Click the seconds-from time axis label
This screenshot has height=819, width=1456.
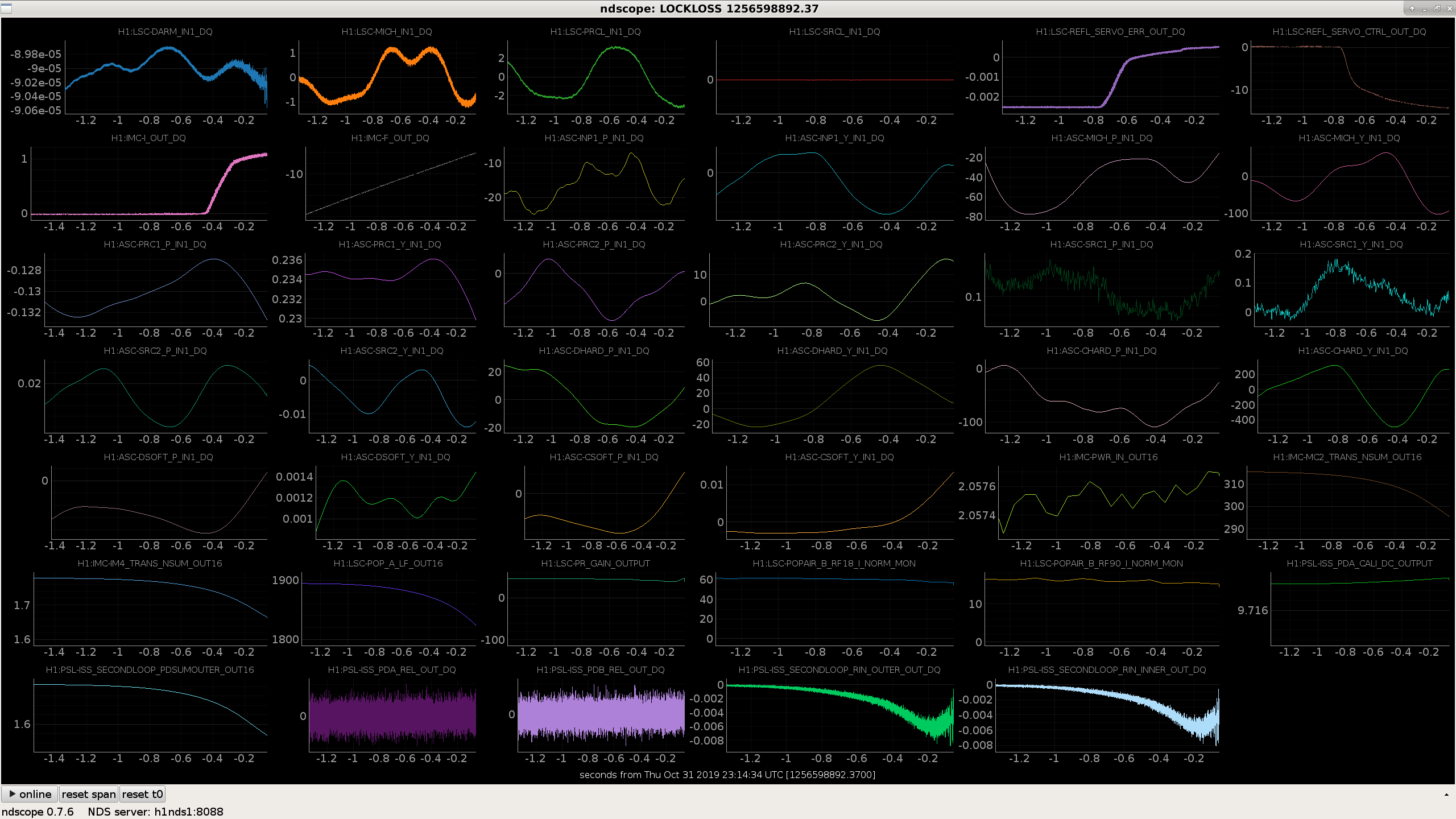point(727,775)
